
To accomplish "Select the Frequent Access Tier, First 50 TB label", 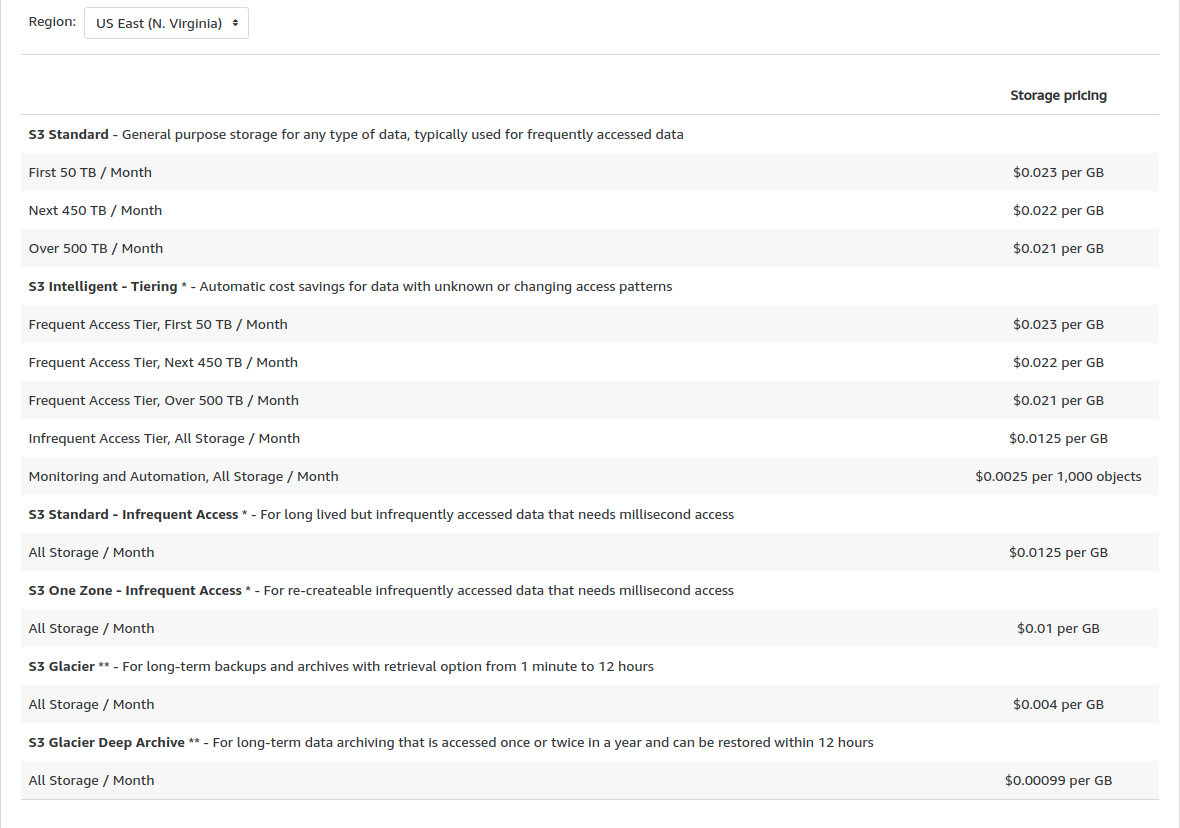I will point(158,324).
